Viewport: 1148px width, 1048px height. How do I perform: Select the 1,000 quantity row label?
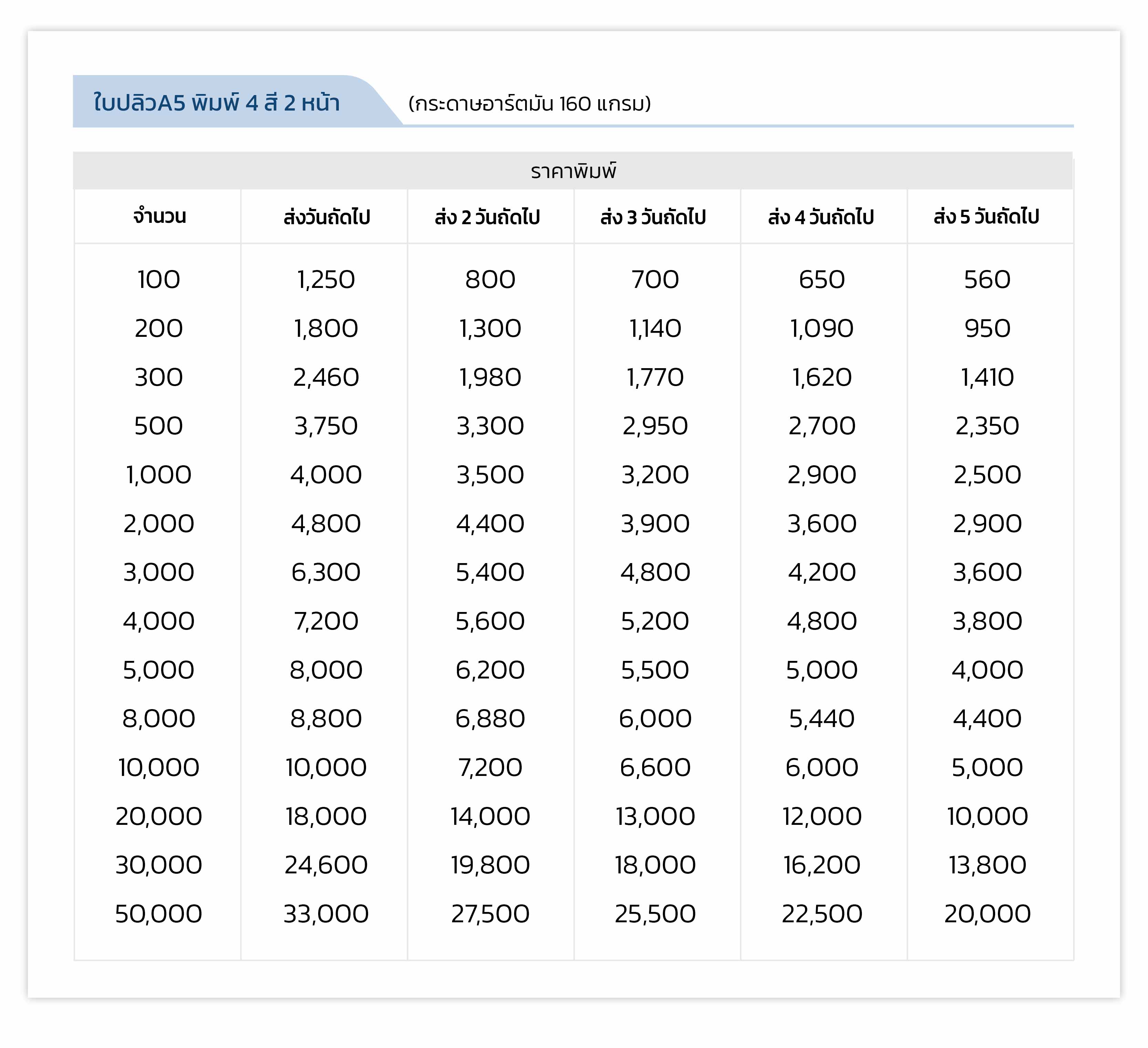pyautogui.click(x=158, y=475)
